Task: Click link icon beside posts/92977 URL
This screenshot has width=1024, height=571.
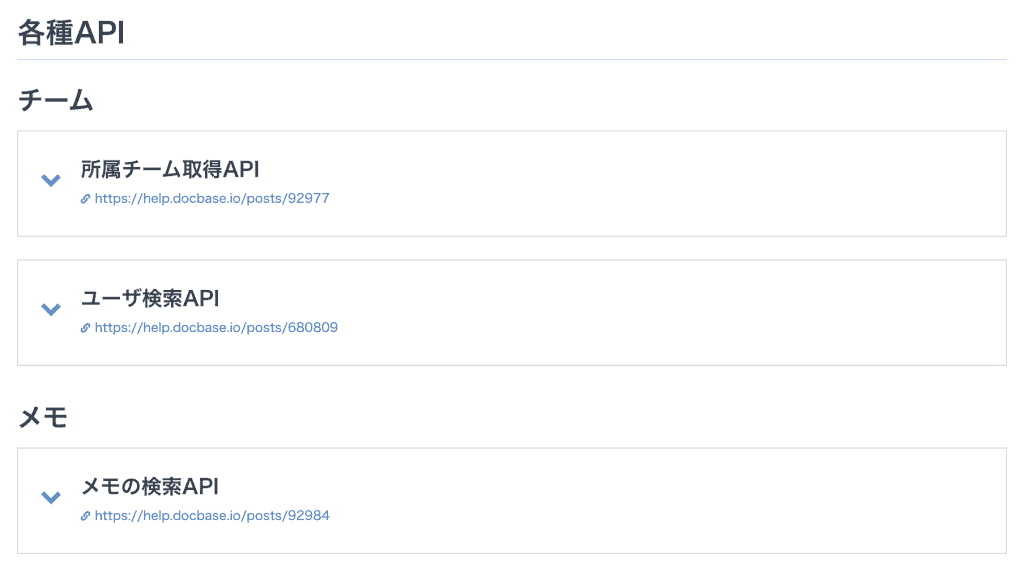Action: [86, 199]
